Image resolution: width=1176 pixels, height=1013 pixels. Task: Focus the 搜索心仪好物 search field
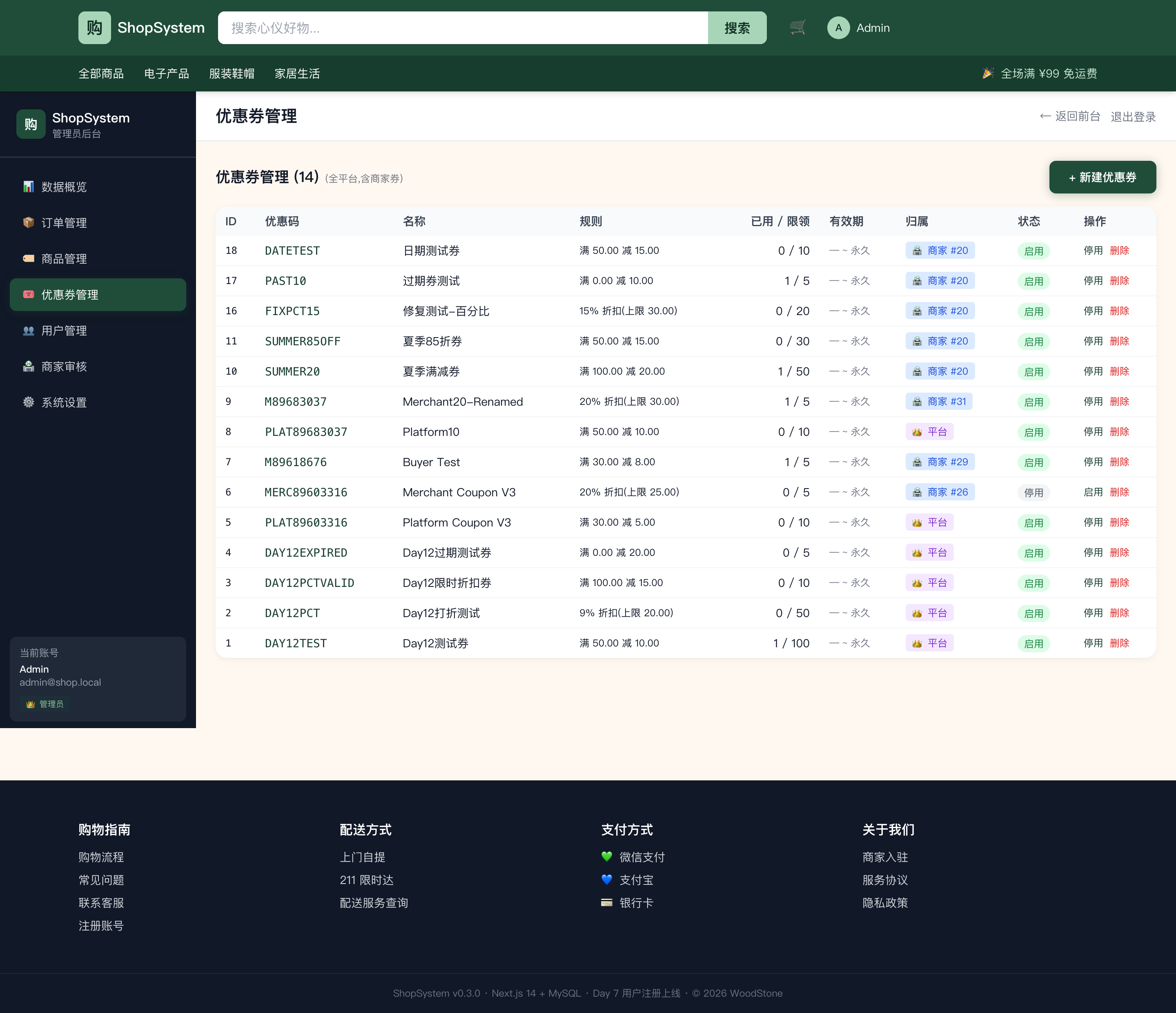[x=463, y=28]
